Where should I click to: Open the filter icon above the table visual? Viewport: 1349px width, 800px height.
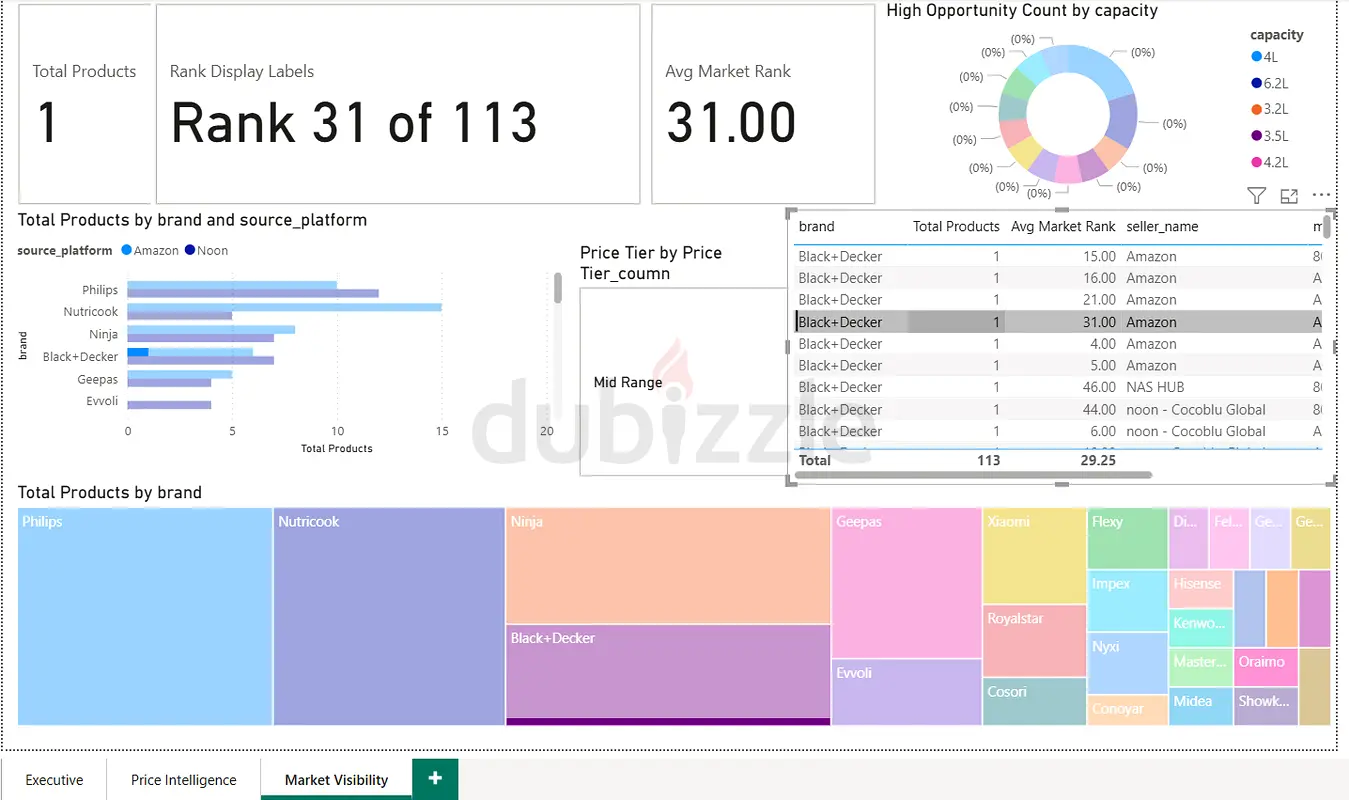(x=1257, y=196)
